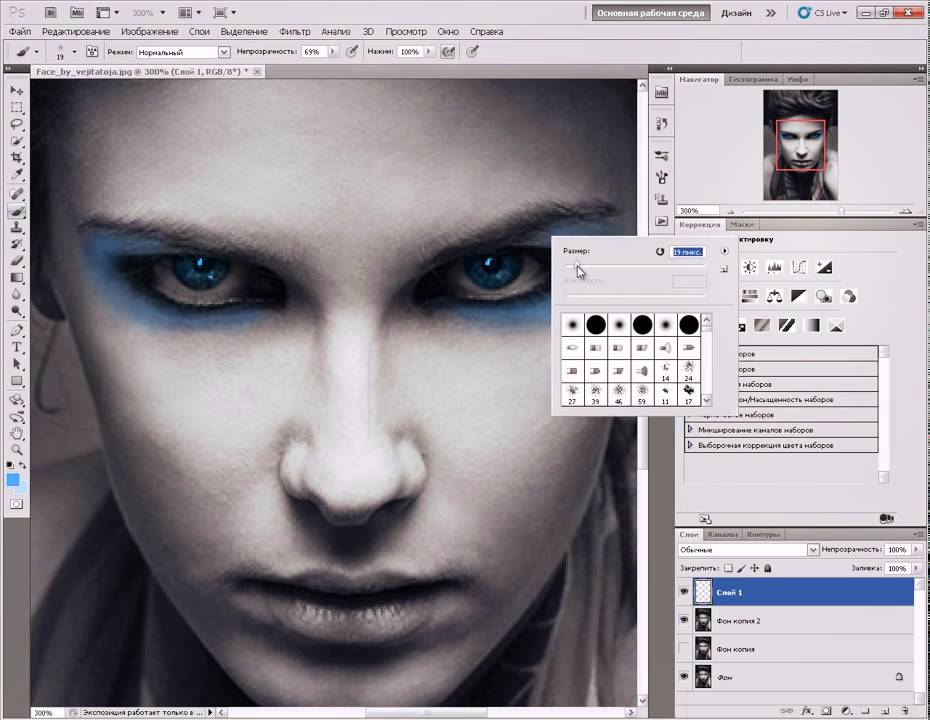The width and height of the screenshot is (930, 720).
Task: Open the CS Live dropdown
Action: click(823, 12)
